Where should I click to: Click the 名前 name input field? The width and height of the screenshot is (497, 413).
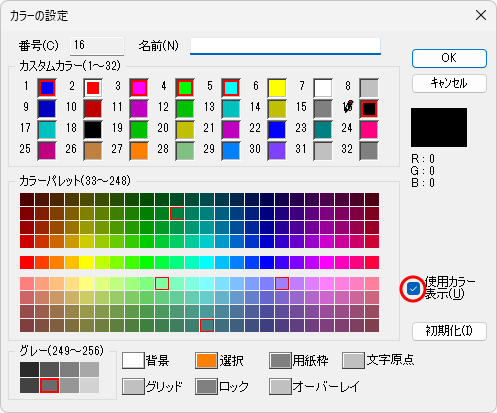click(x=285, y=46)
